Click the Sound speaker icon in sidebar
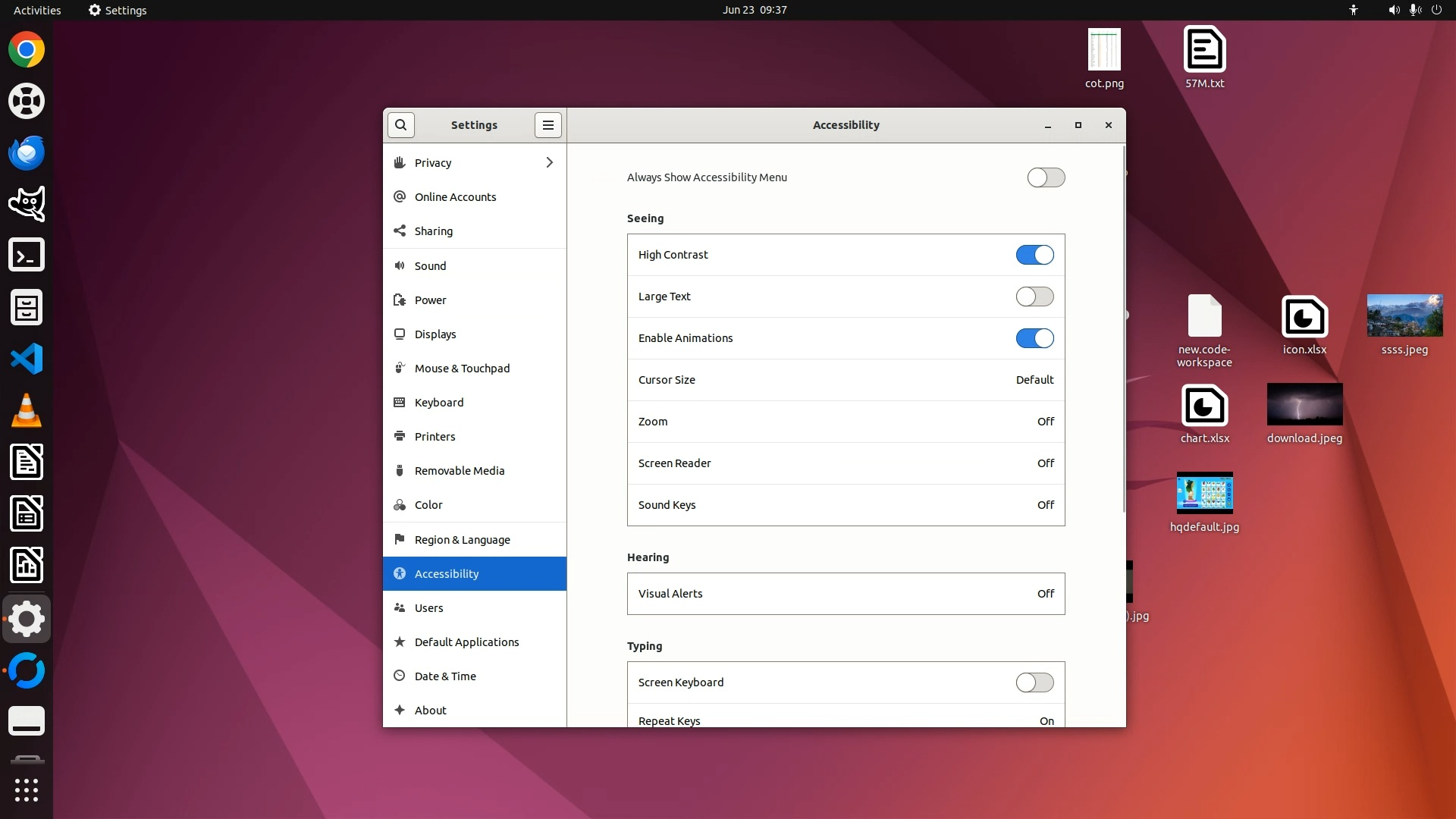 coord(400,265)
